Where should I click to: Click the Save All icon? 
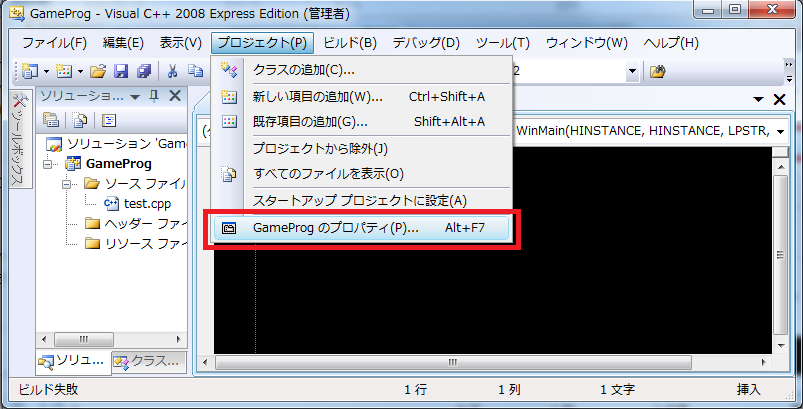144,71
